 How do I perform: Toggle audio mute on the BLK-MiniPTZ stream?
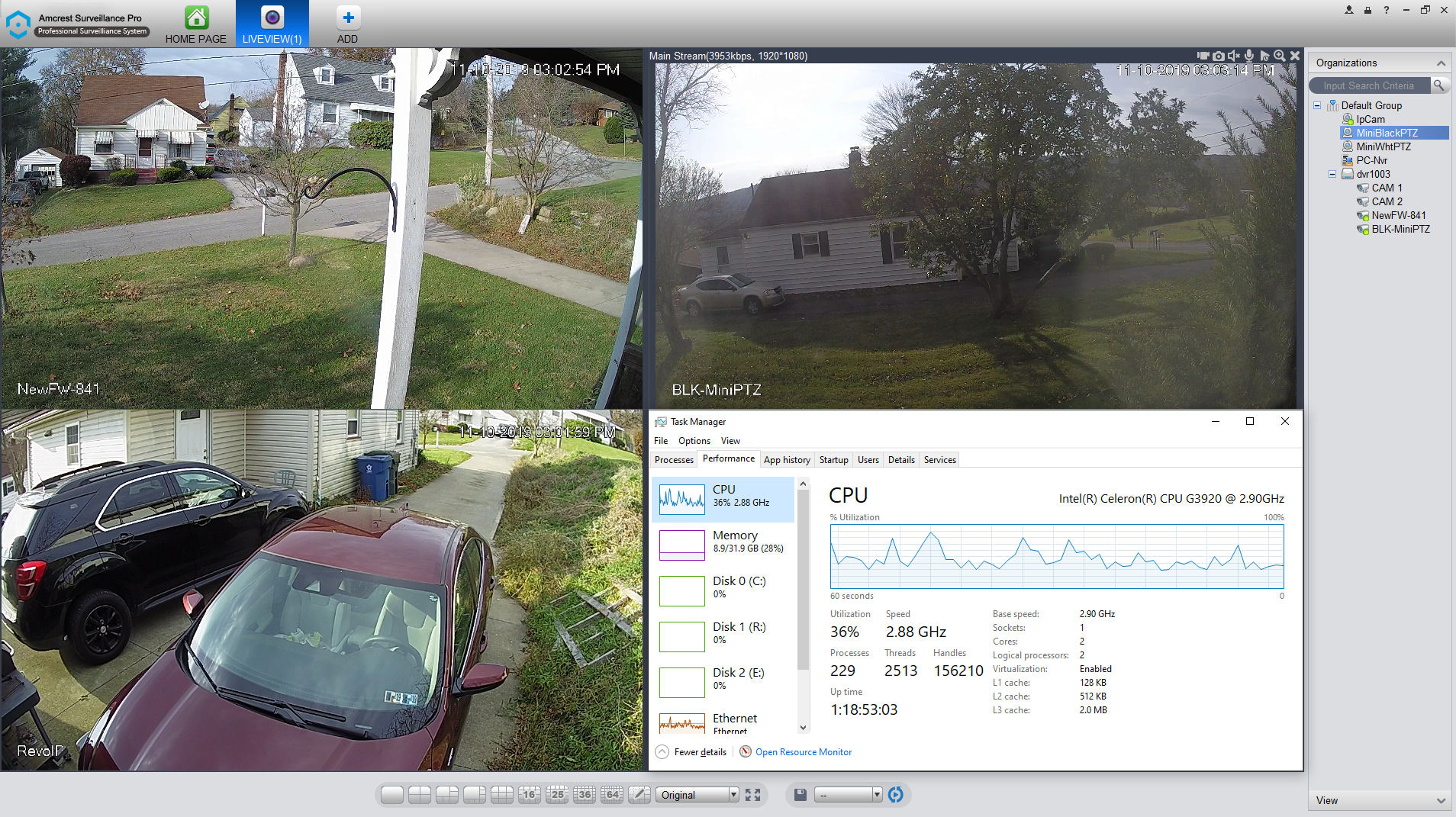coord(1234,56)
